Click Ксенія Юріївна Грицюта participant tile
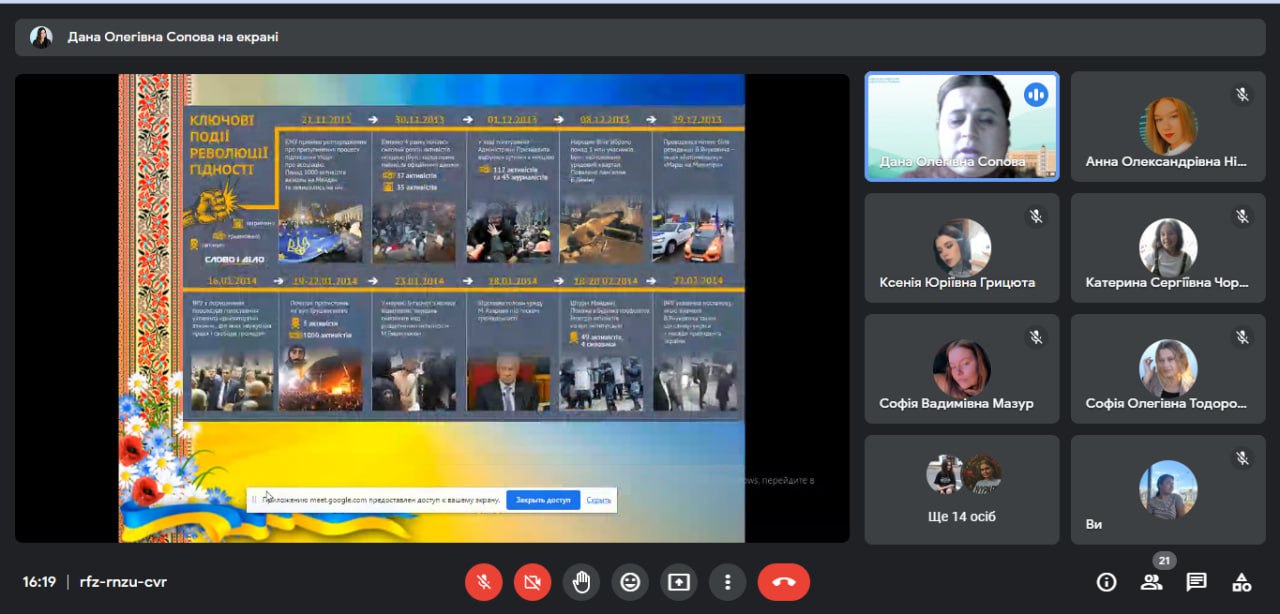 point(961,248)
